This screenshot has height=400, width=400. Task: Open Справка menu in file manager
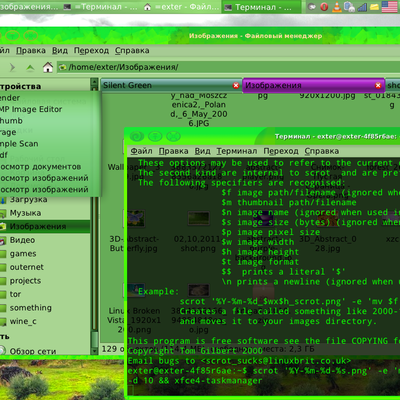pos(132,51)
